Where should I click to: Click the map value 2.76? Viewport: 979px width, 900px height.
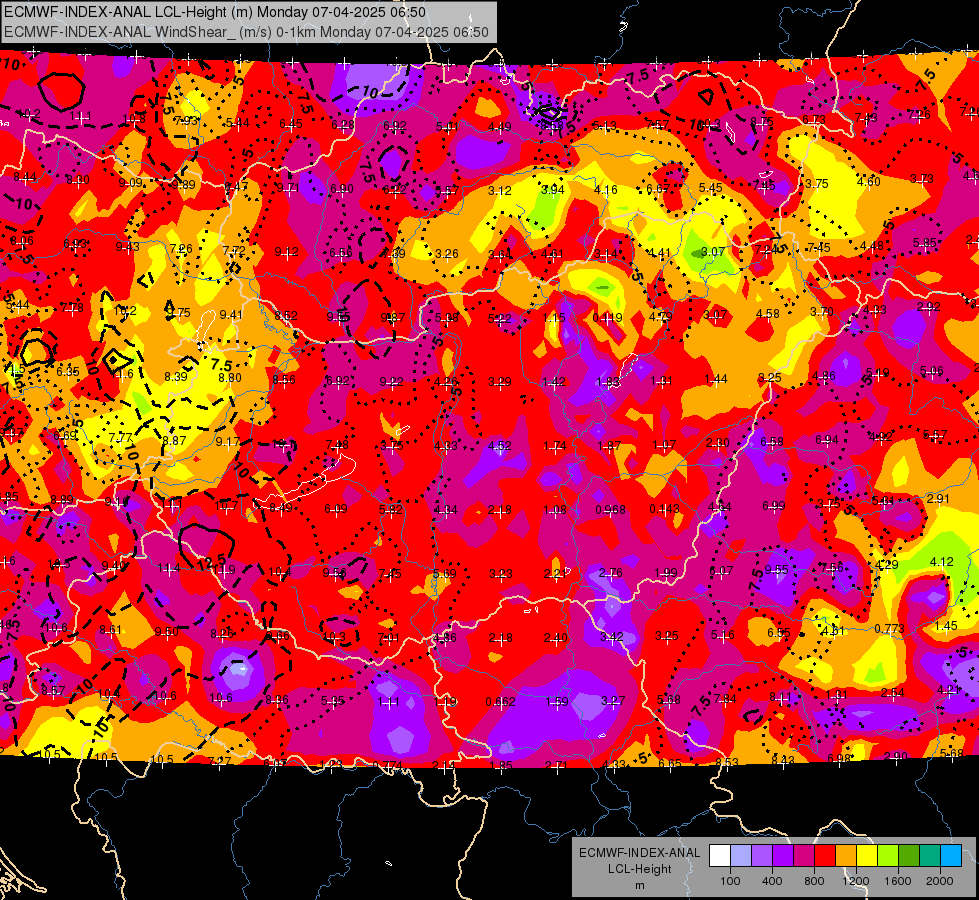611,573
